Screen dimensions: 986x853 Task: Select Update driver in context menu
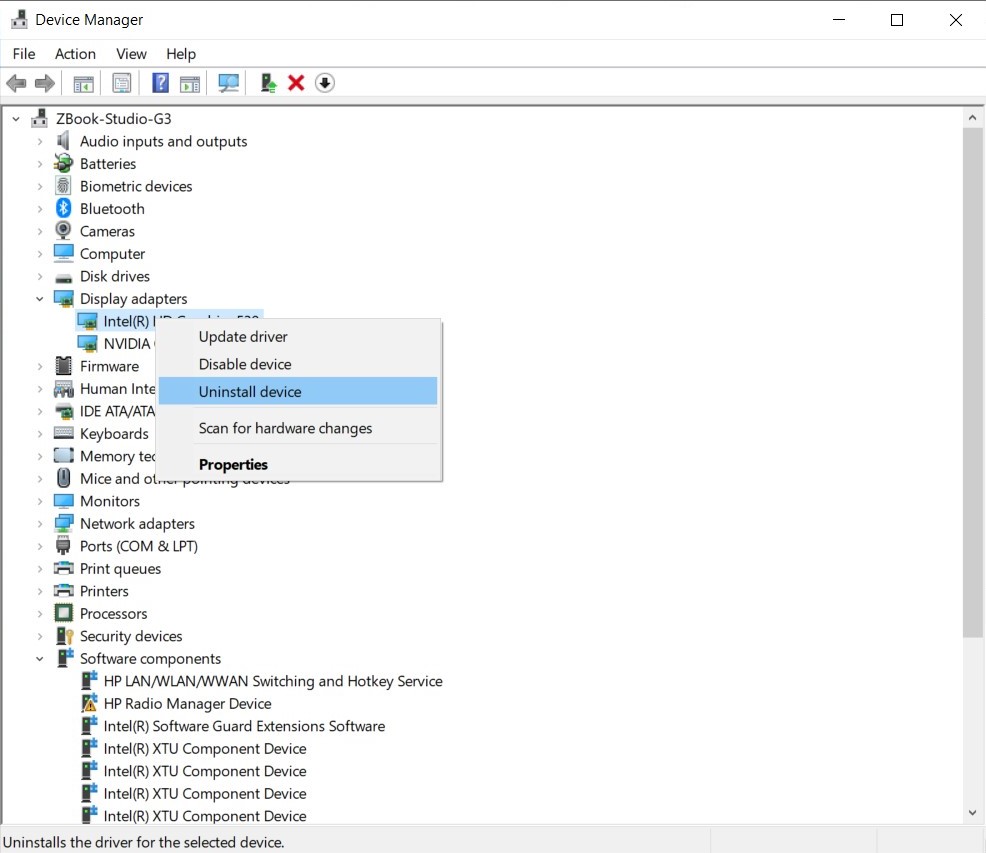243,337
